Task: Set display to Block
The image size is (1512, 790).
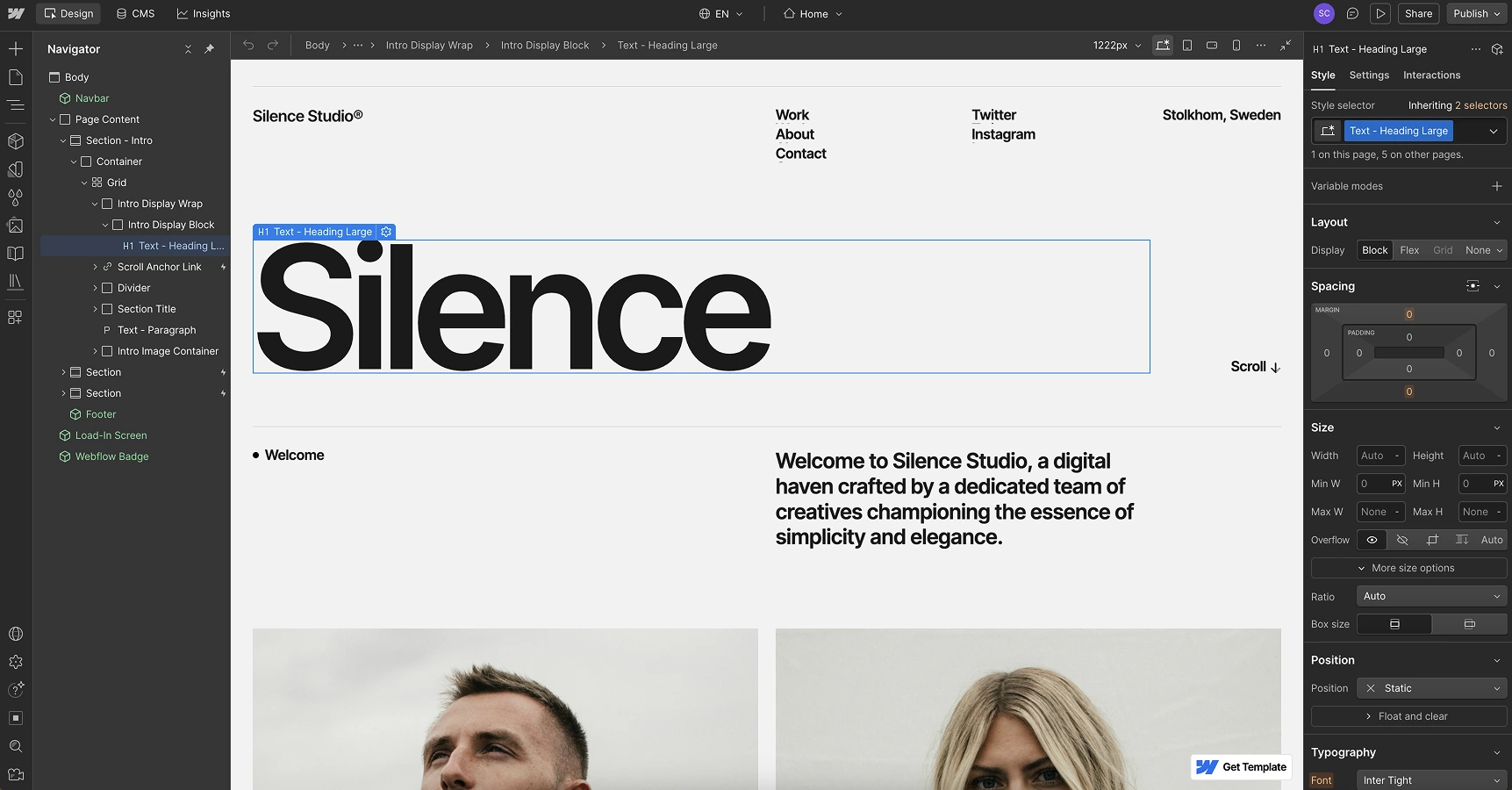Action: click(1375, 250)
